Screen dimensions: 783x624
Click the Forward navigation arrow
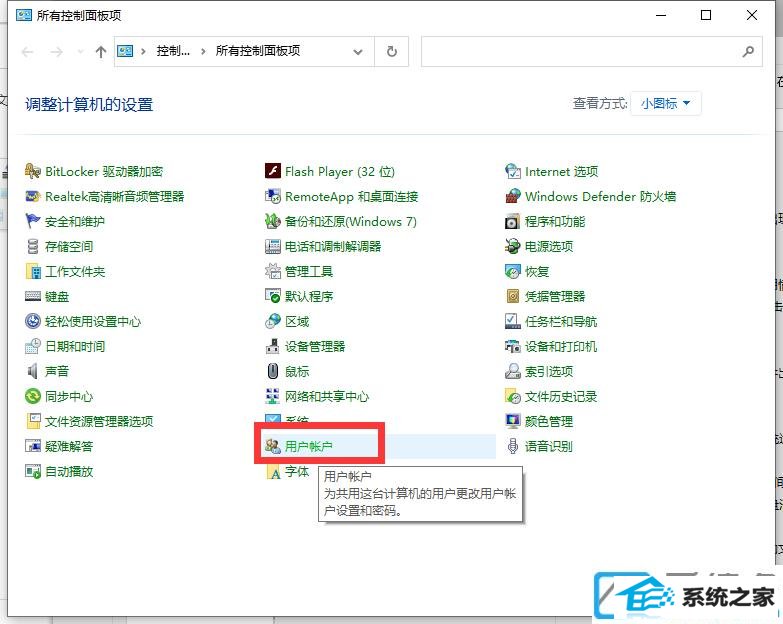(57, 51)
